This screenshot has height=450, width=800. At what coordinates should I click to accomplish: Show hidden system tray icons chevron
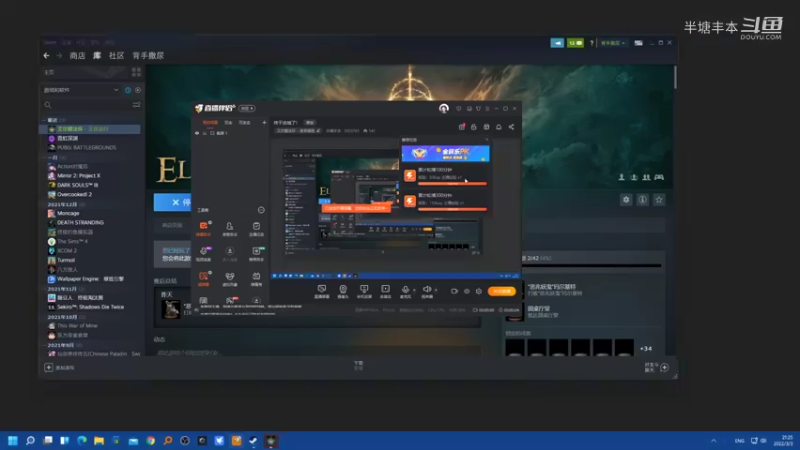point(714,441)
